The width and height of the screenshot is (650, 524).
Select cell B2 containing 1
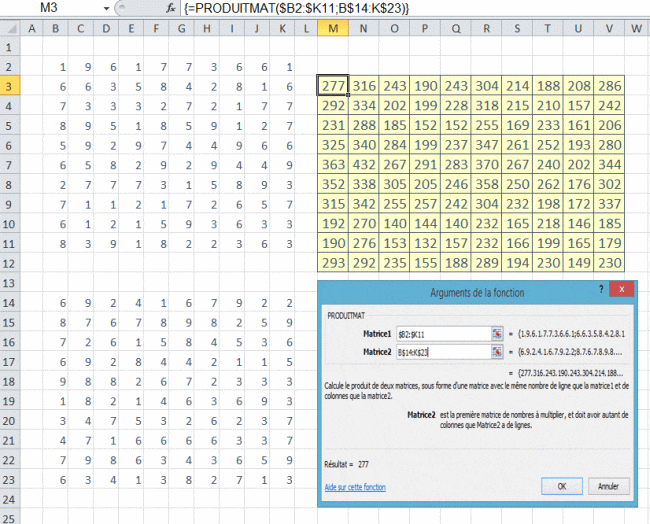point(56,67)
